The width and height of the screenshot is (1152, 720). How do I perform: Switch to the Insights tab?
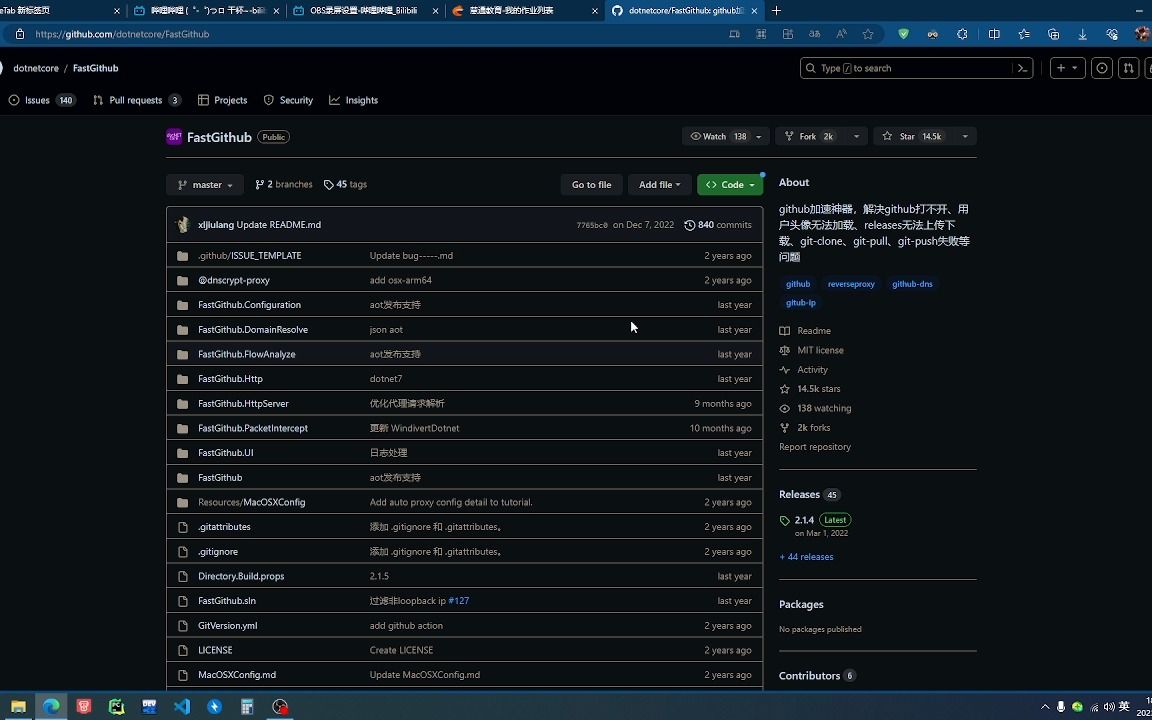point(353,101)
